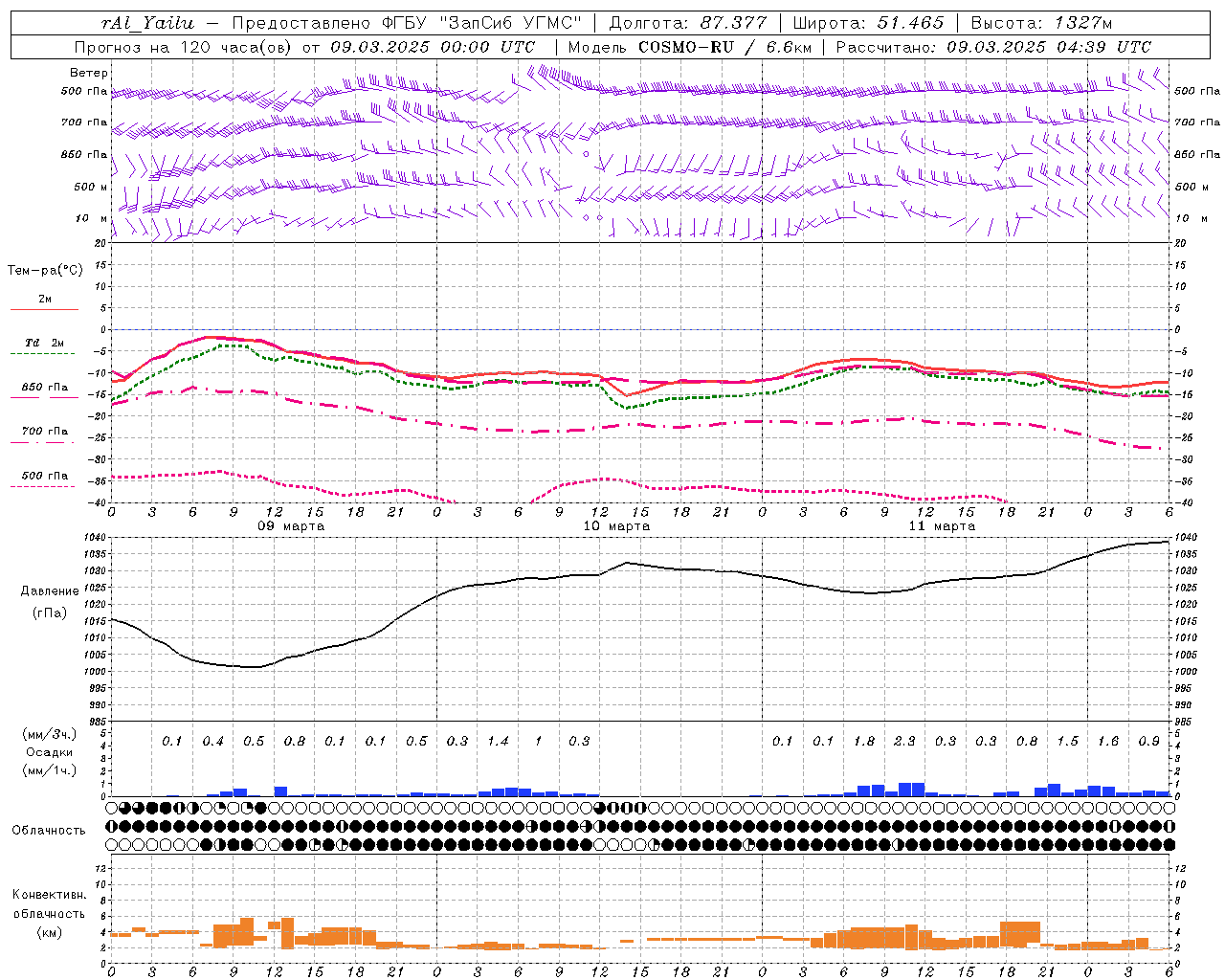Click the Модель COSMO-RU / 6.6км label
The height and width of the screenshot is (980, 1225).
point(689,47)
